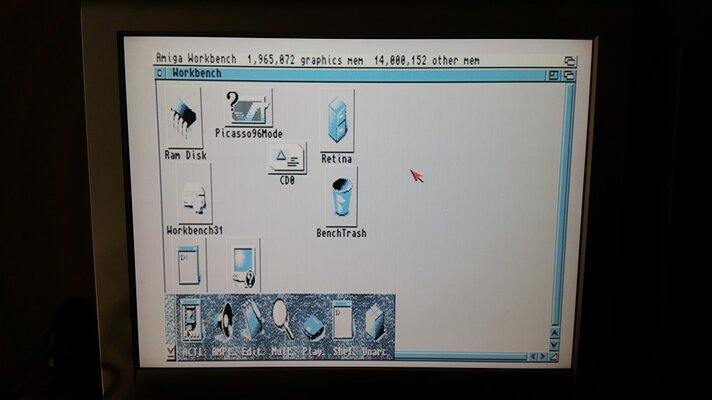Click the Unarc dock icon
The height and width of the screenshot is (400, 712).
374,321
